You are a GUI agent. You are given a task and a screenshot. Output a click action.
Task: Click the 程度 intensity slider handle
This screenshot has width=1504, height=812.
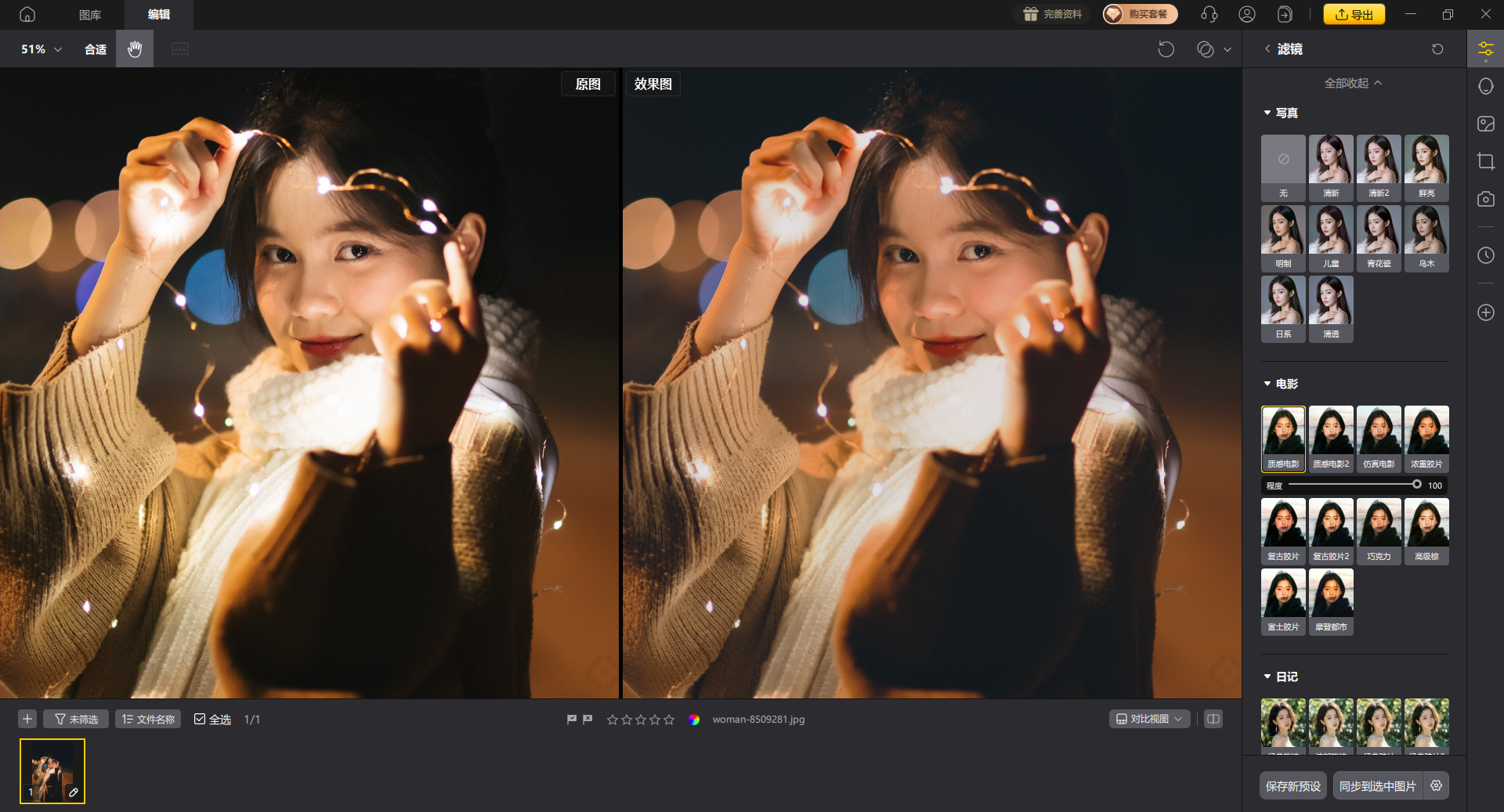pyautogui.click(x=1416, y=485)
